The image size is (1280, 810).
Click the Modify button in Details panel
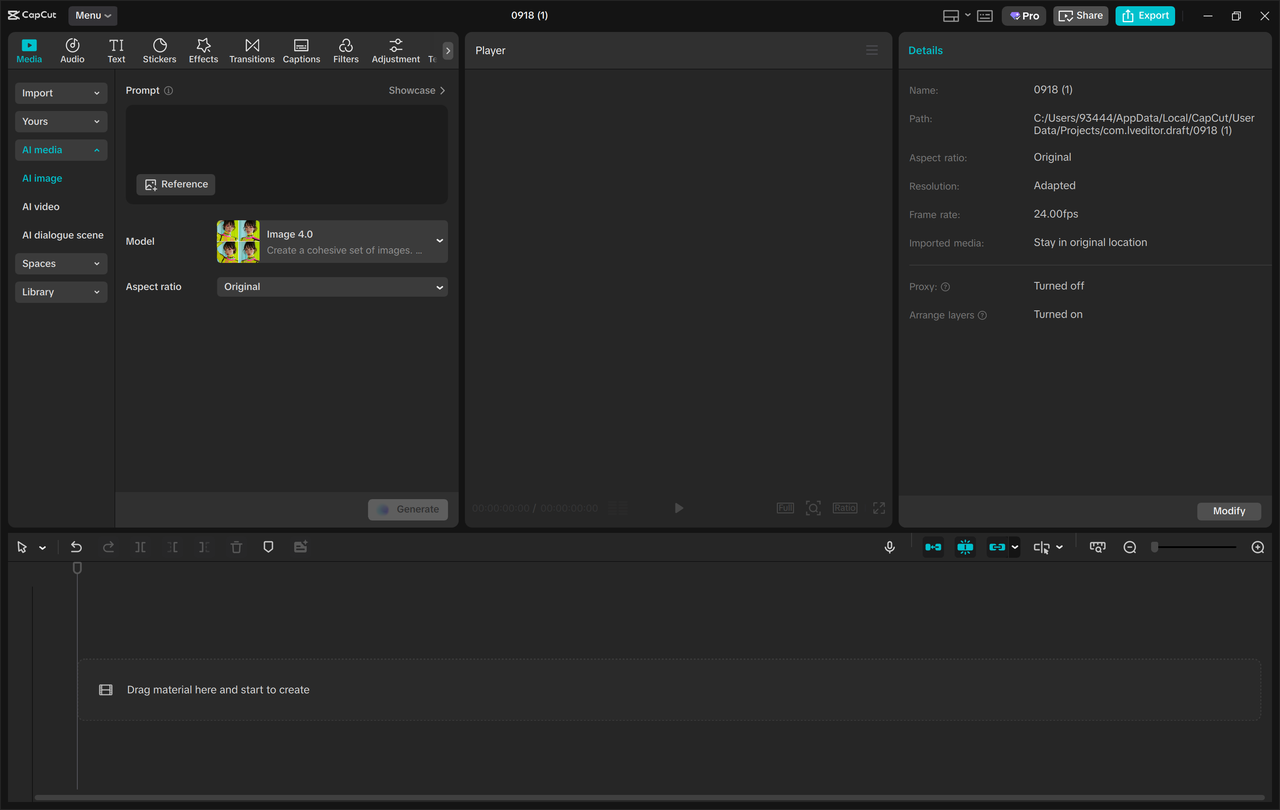pos(1229,511)
